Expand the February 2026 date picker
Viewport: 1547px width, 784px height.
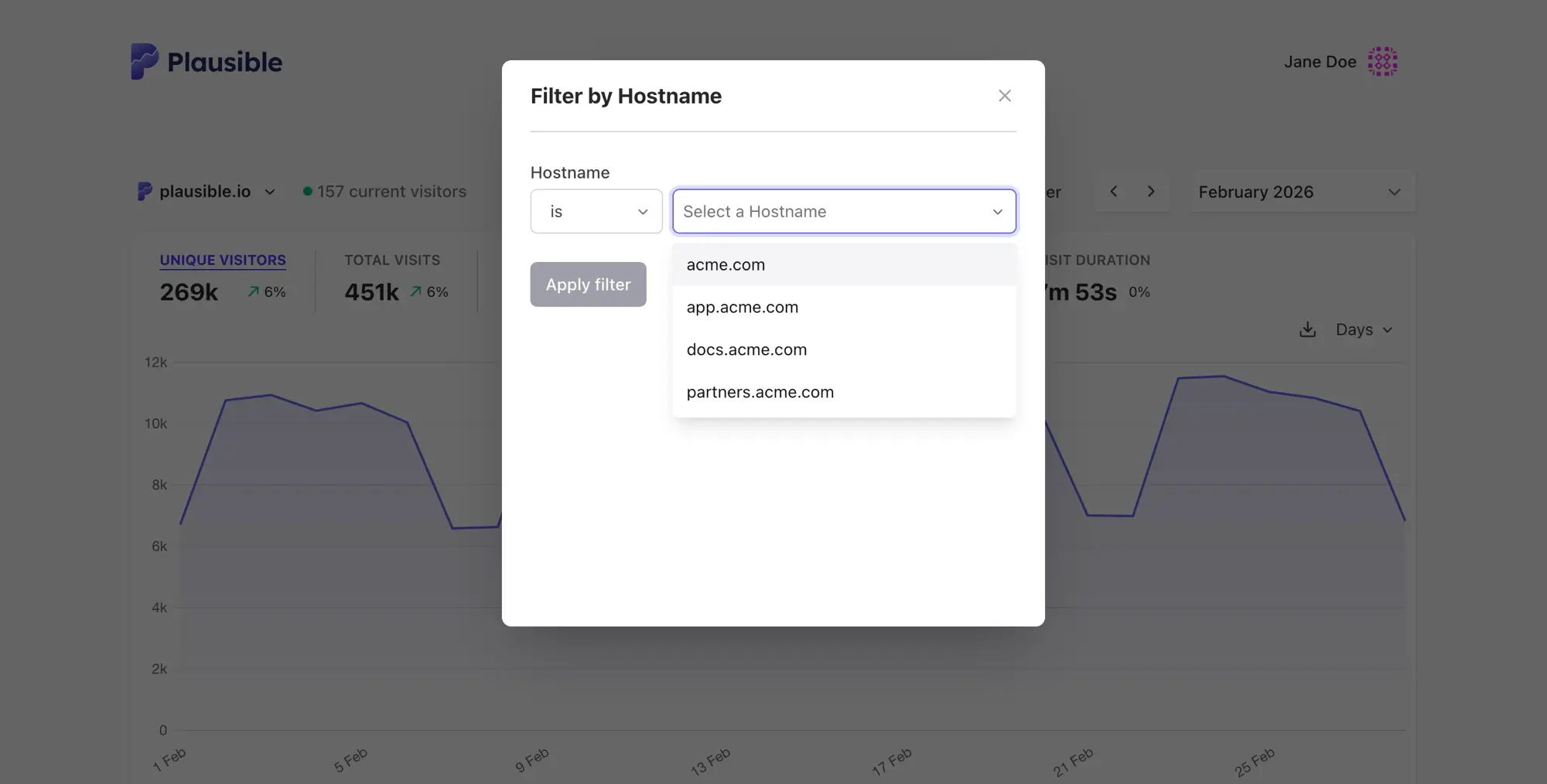(x=1299, y=192)
